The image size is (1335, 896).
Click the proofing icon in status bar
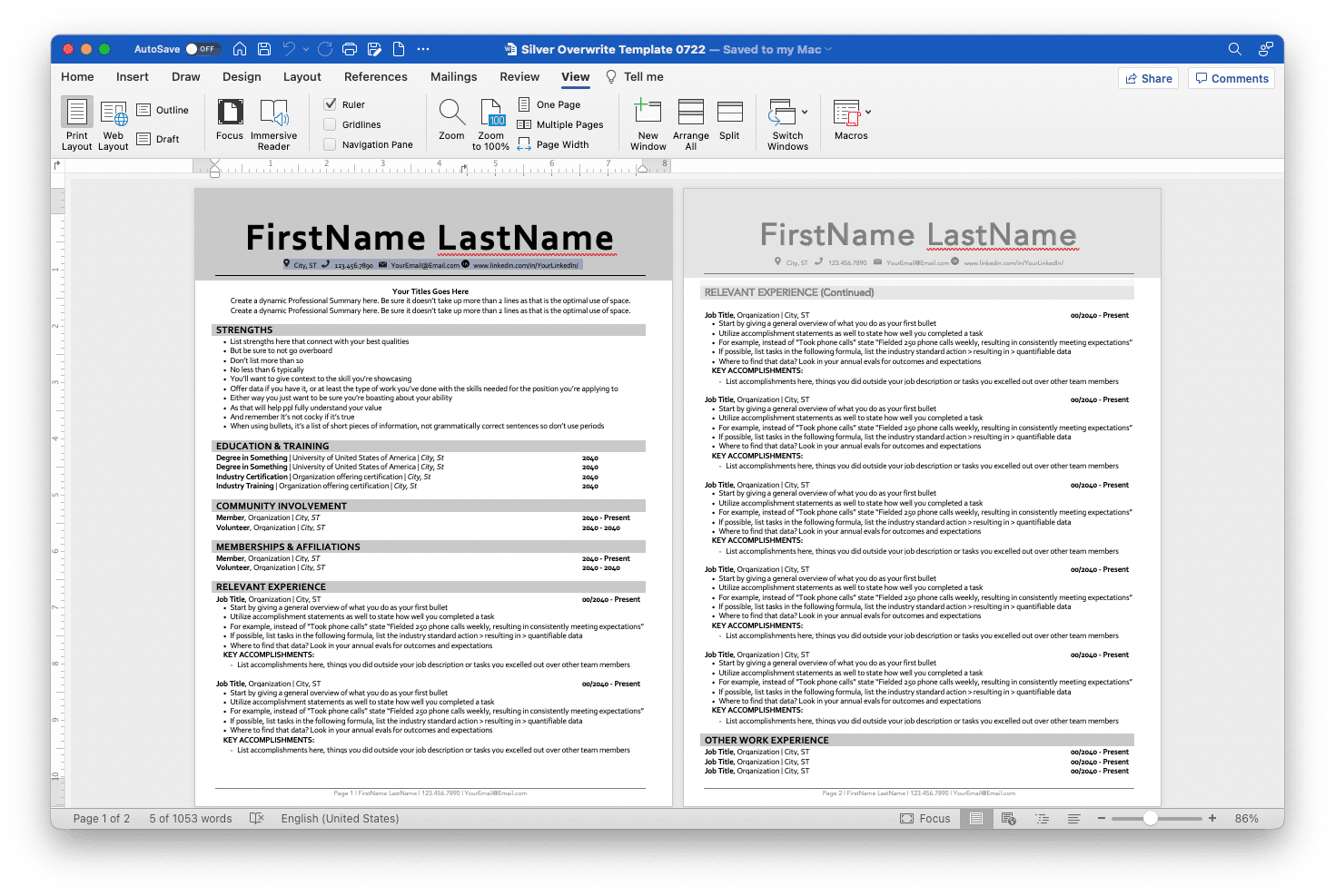pos(257,818)
